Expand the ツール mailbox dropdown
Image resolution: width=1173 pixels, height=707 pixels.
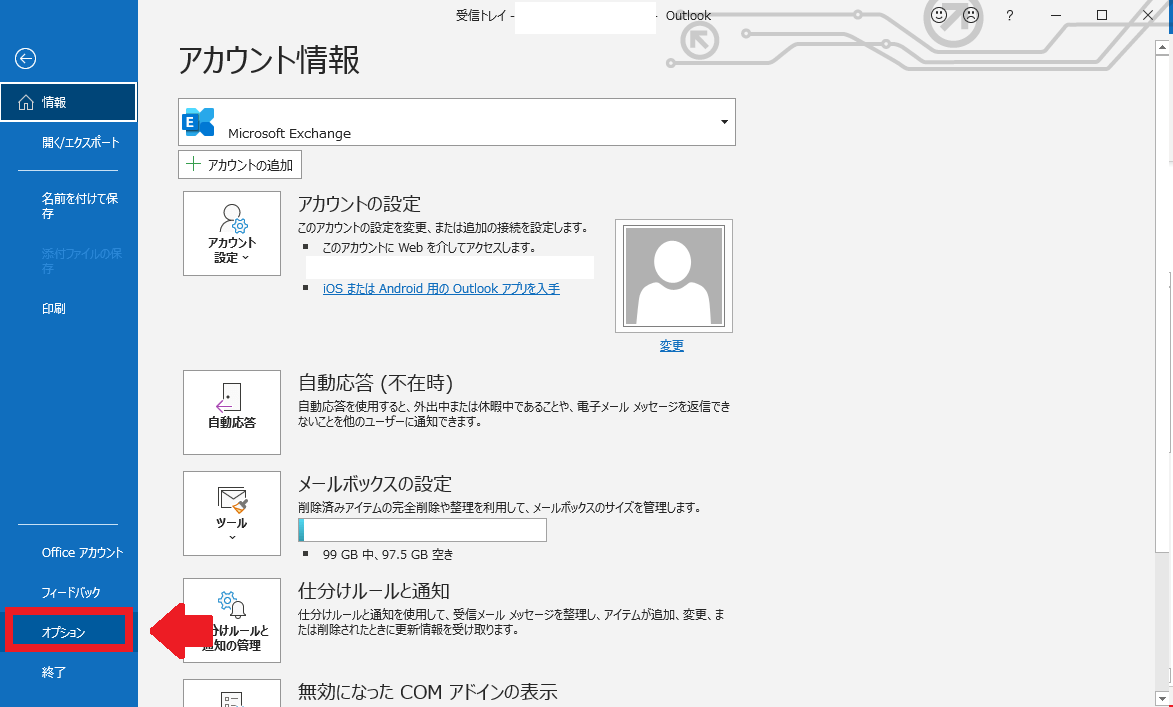[x=232, y=513]
